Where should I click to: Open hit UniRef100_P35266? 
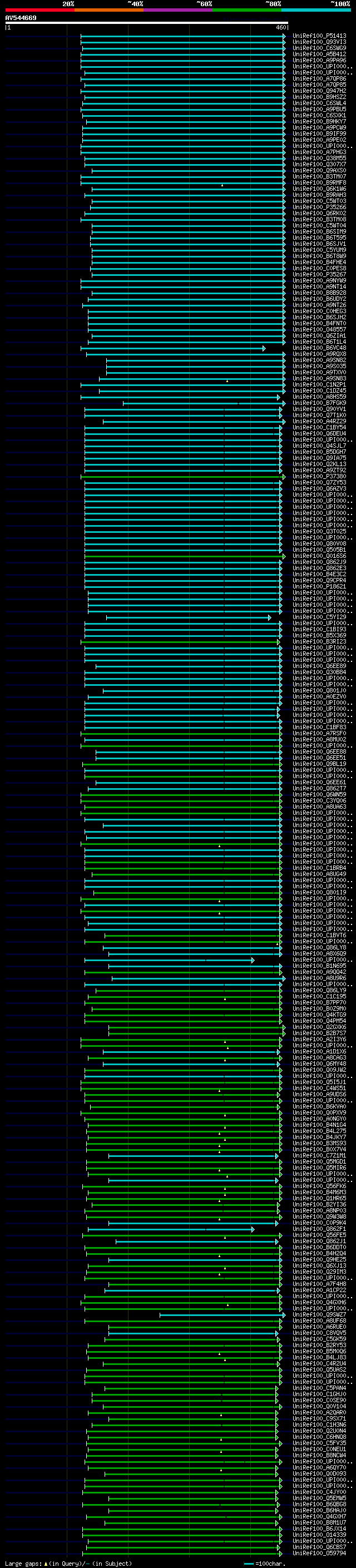click(319, 207)
